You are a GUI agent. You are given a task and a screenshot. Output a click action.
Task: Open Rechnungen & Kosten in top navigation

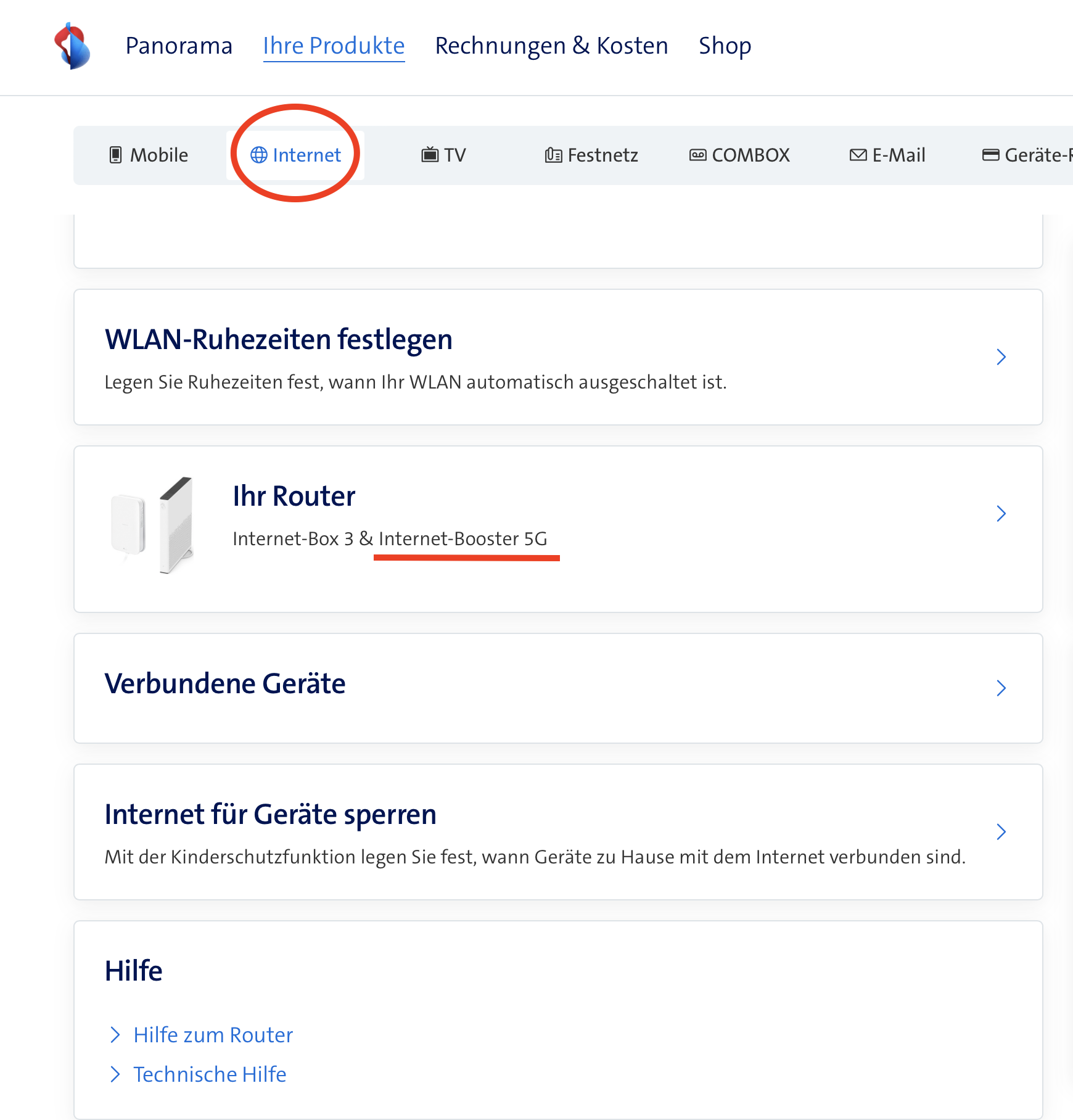click(551, 46)
